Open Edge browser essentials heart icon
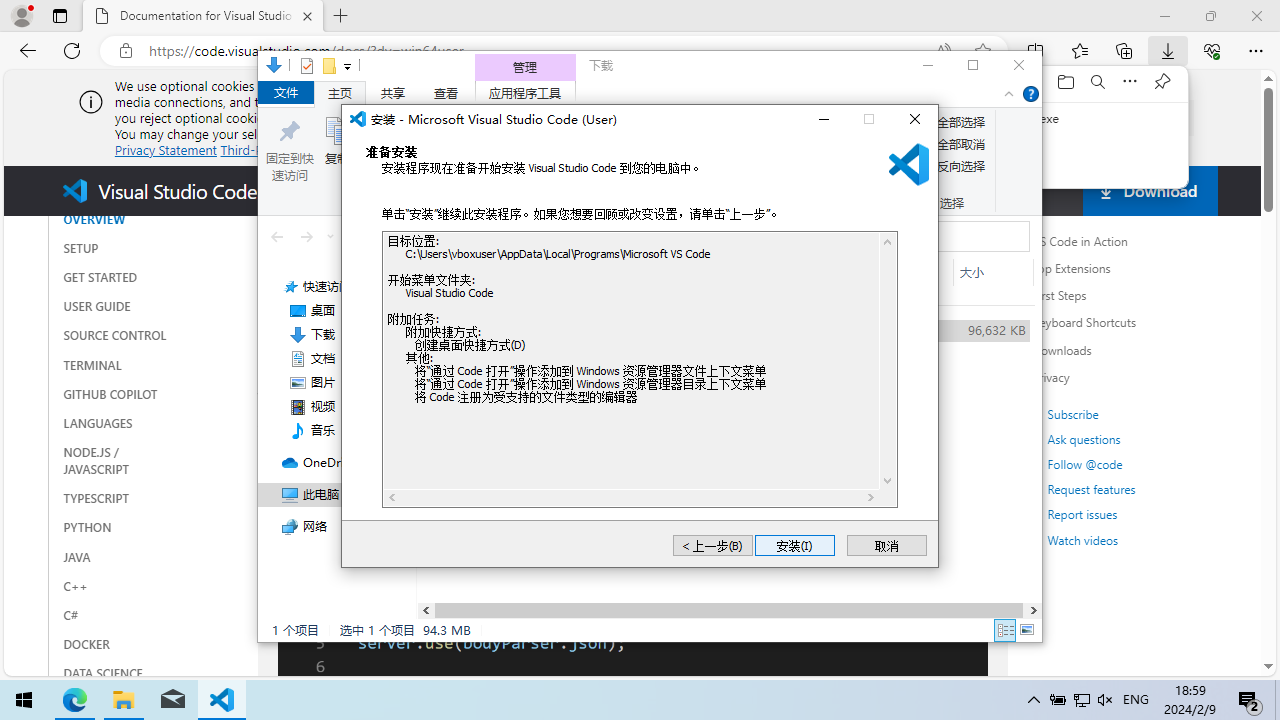The width and height of the screenshot is (1280, 720). pyautogui.click(x=1212, y=51)
